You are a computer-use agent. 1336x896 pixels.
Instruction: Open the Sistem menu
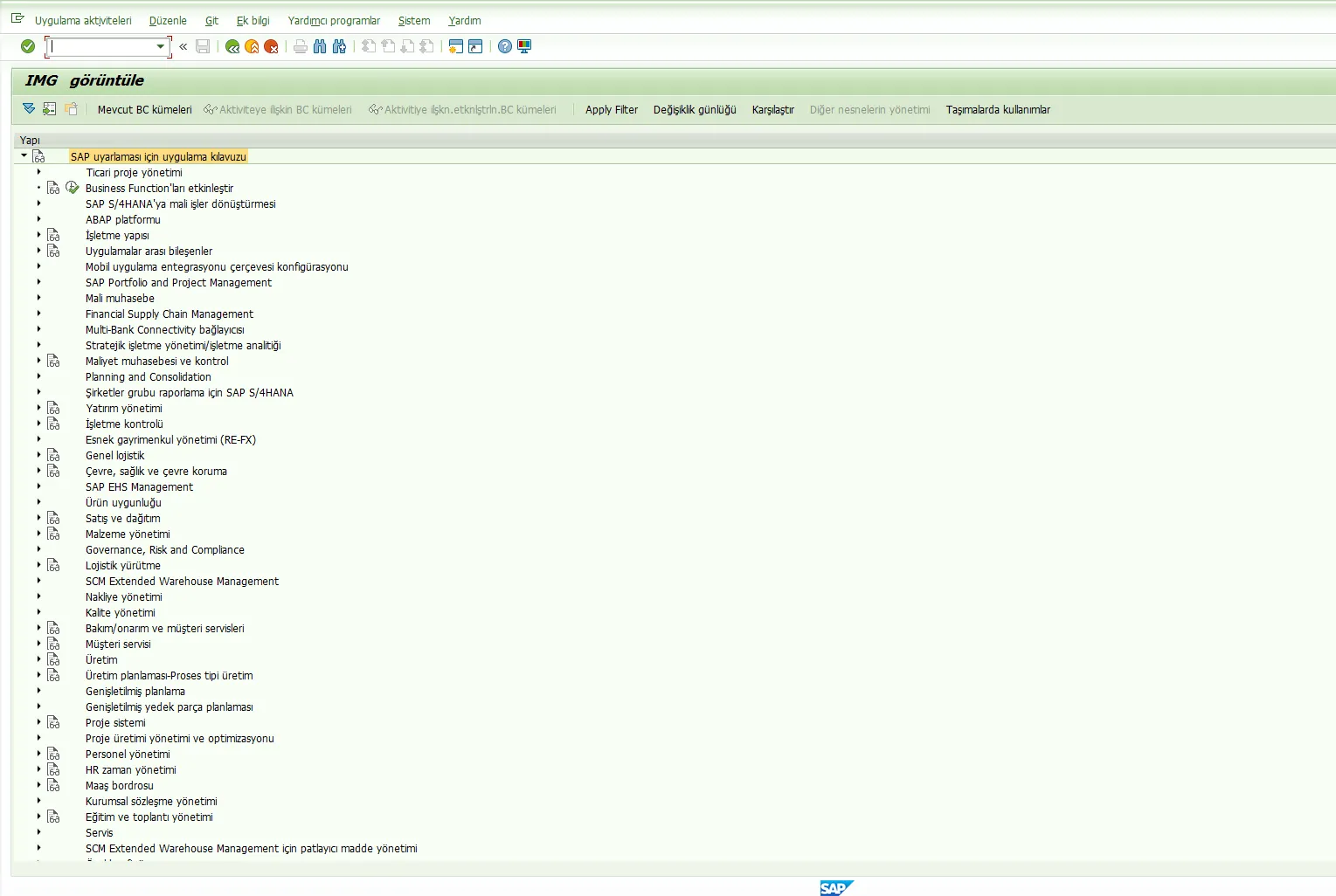pyautogui.click(x=414, y=20)
